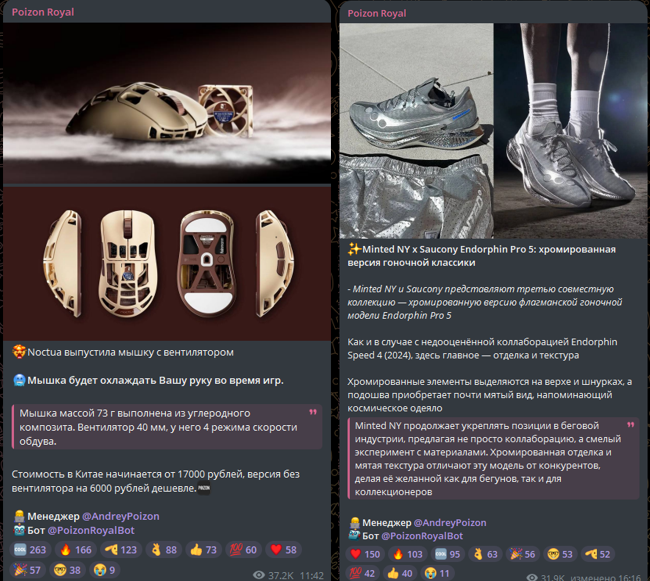Image resolution: width=650 pixels, height=581 pixels.
Task: Click the 'изменено 16:16' timestamp
Action: click(x=605, y=577)
